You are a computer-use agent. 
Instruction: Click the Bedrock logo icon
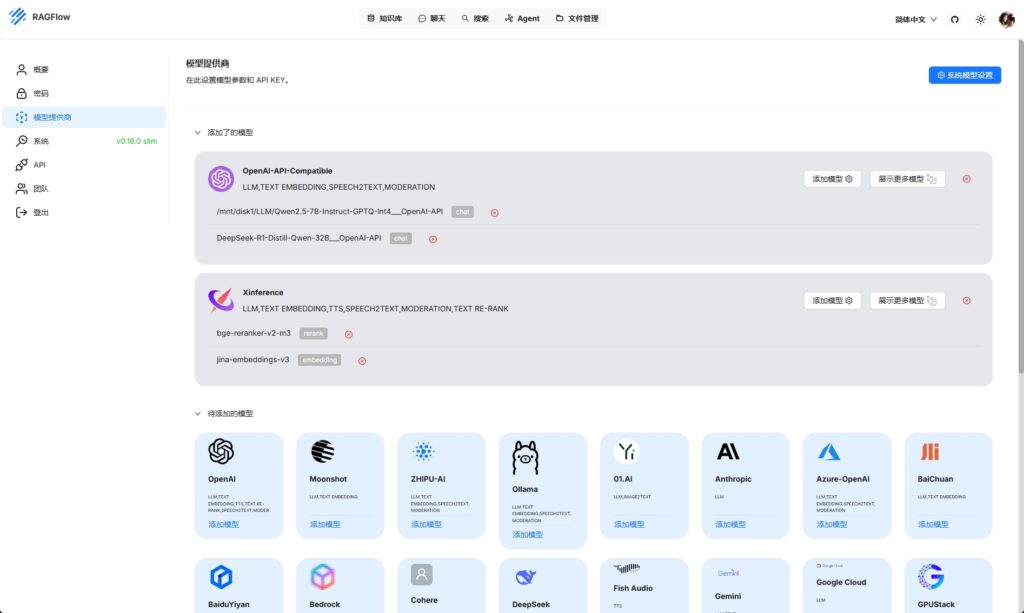point(323,577)
